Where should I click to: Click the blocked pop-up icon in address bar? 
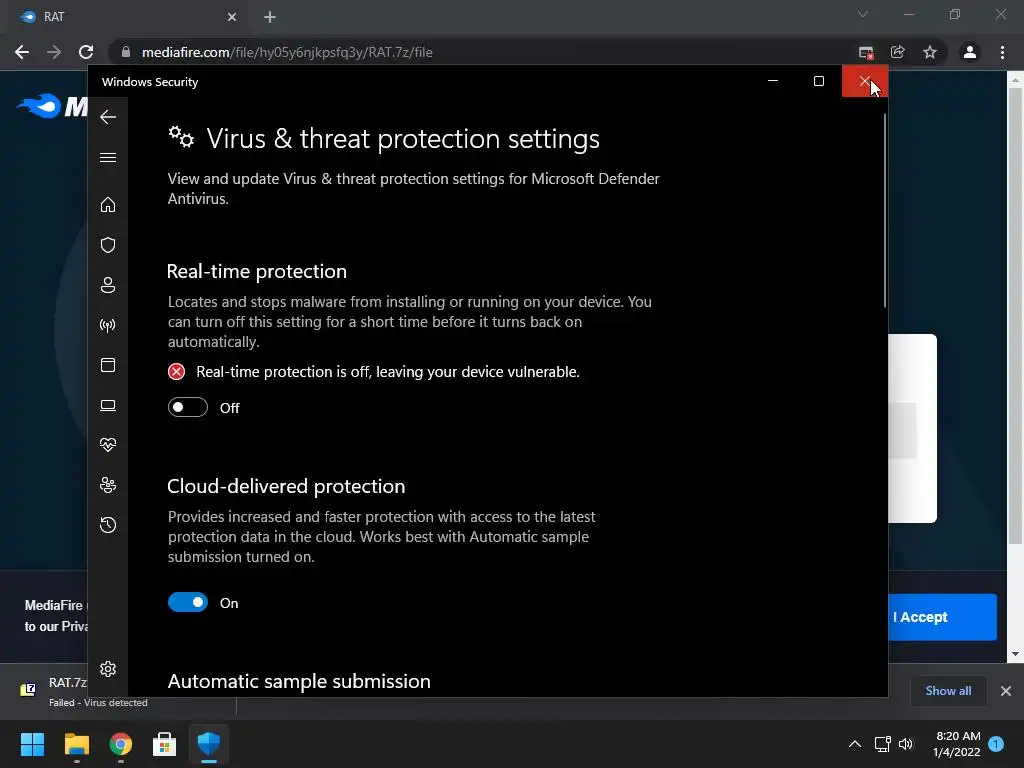pos(866,52)
